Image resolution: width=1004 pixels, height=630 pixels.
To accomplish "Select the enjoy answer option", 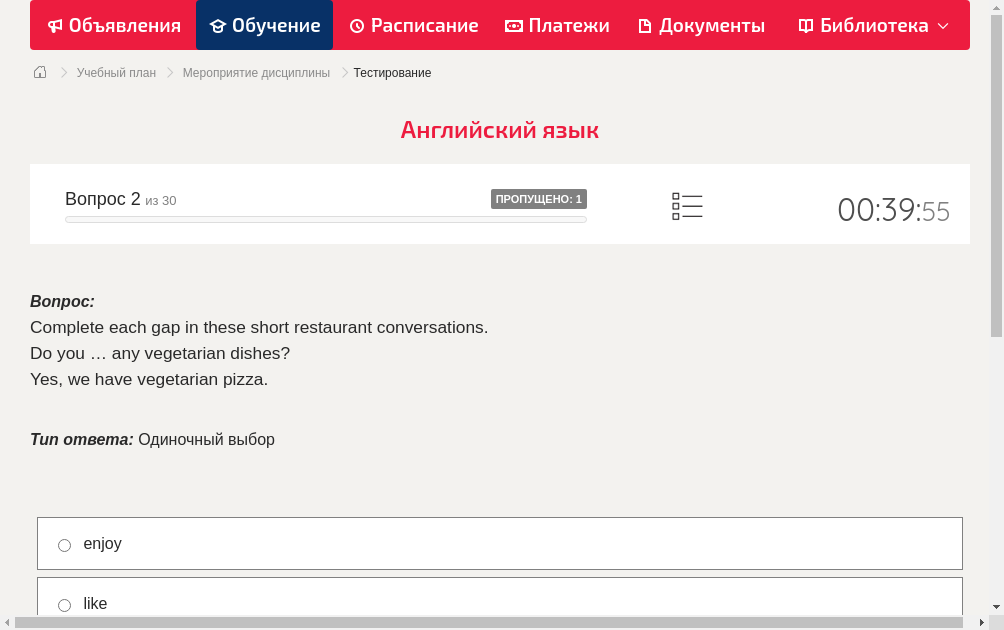I will [64, 545].
